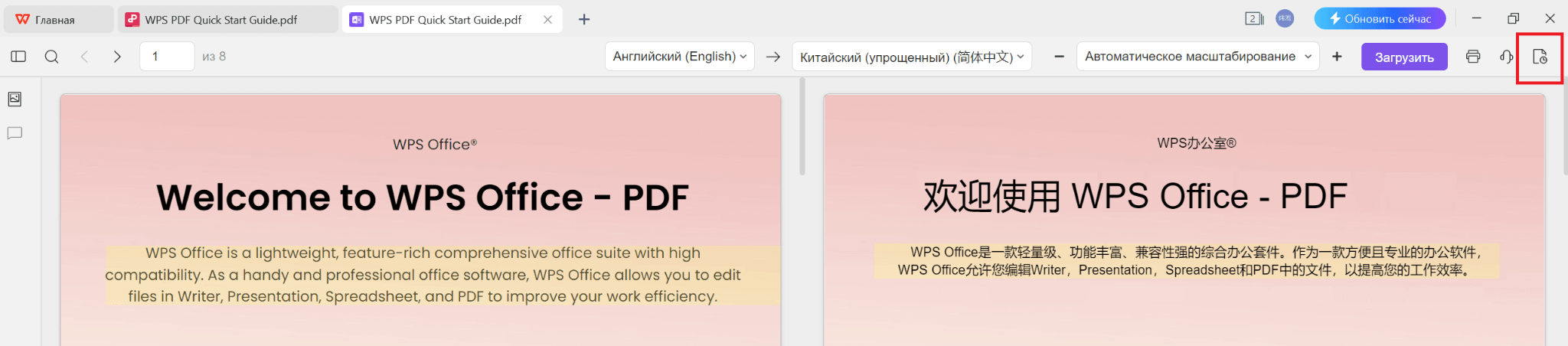The height and width of the screenshot is (346, 1568).
Task: Click the print icon
Action: [x=1473, y=57]
